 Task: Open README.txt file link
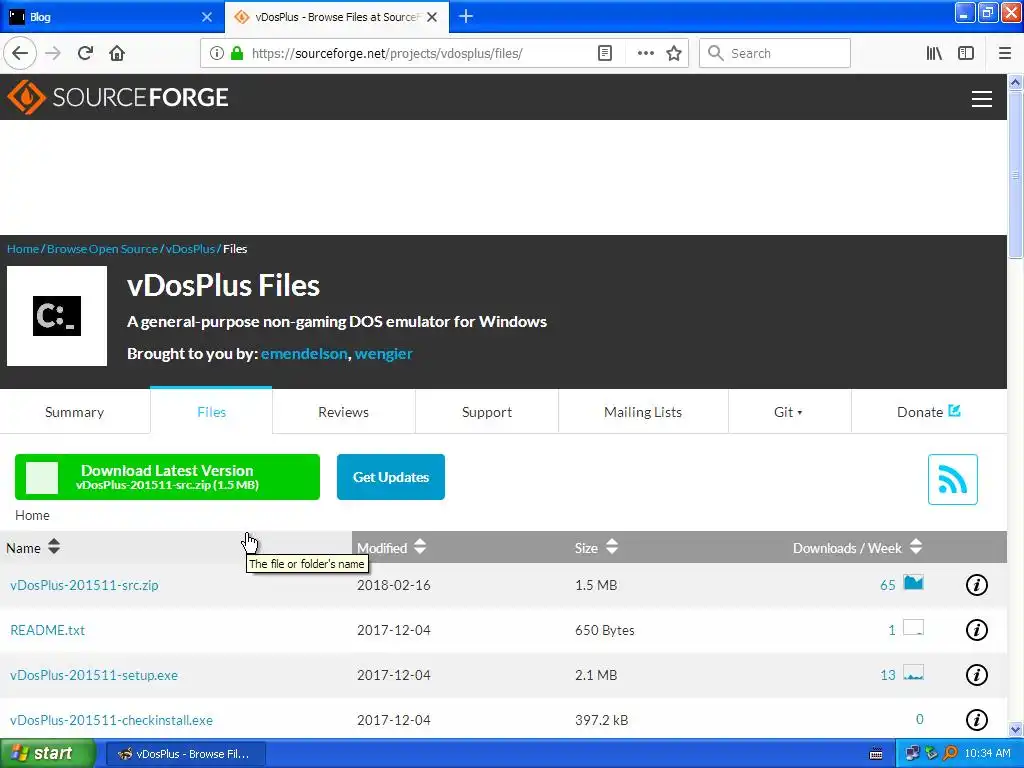click(x=48, y=630)
